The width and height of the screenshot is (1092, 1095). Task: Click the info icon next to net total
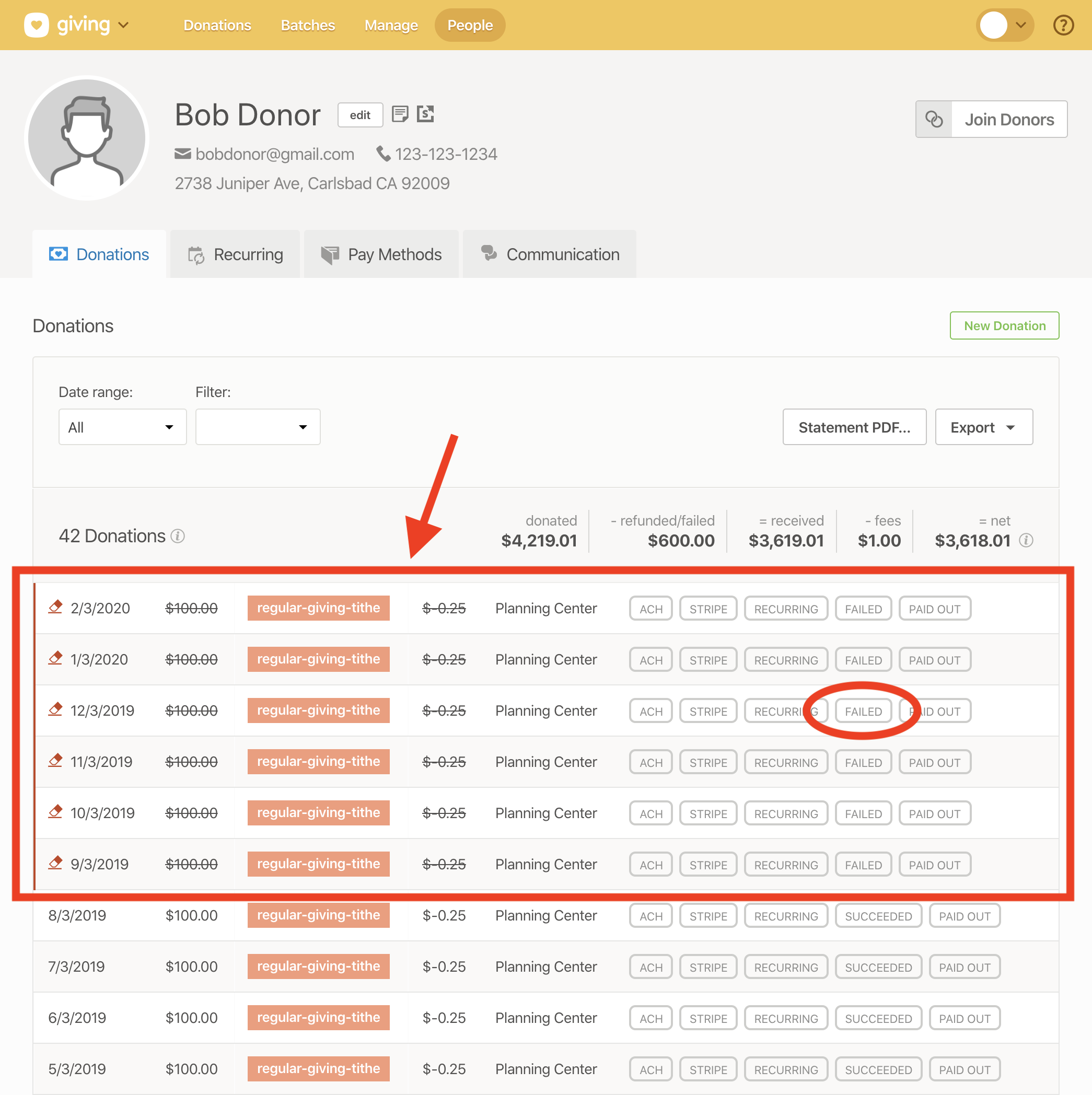click(1026, 540)
